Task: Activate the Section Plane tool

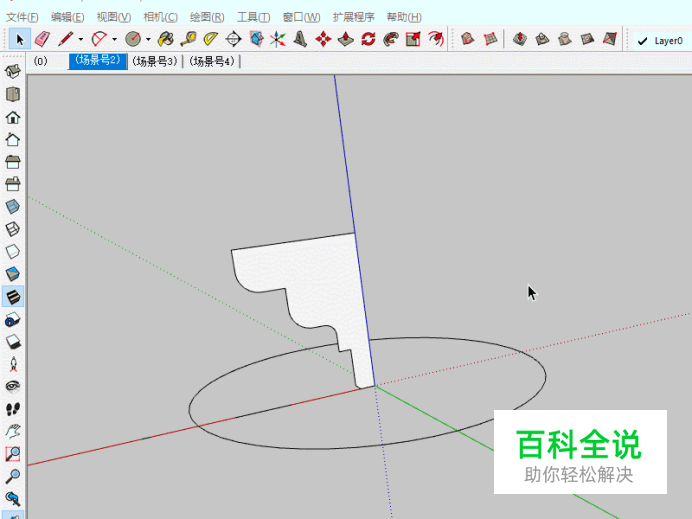Action: 256,39
